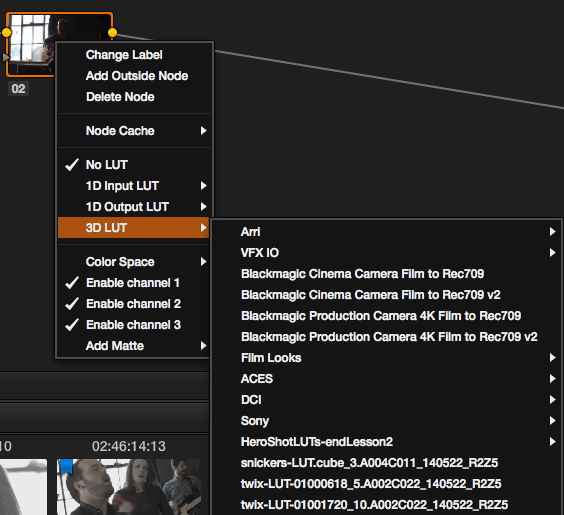Choose Change Label from context menu

pos(134,55)
